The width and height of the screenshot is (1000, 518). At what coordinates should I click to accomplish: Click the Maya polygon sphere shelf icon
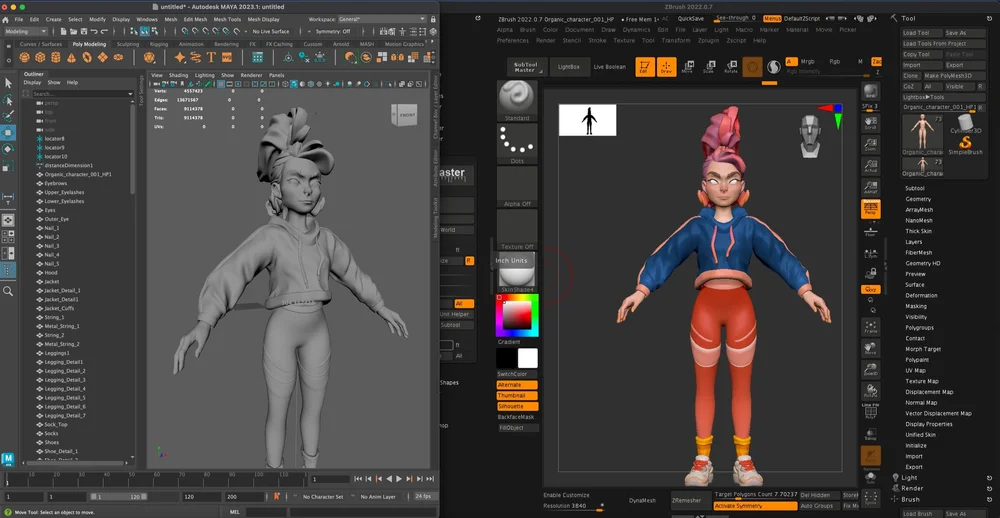pos(25,57)
